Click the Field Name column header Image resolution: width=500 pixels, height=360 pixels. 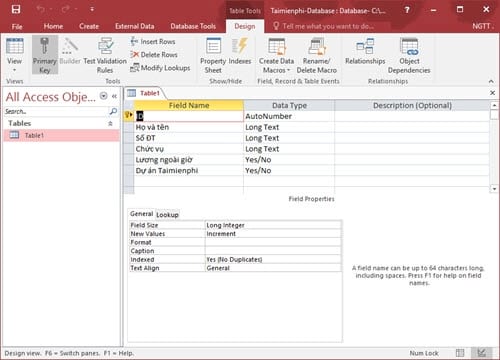[x=189, y=105]
